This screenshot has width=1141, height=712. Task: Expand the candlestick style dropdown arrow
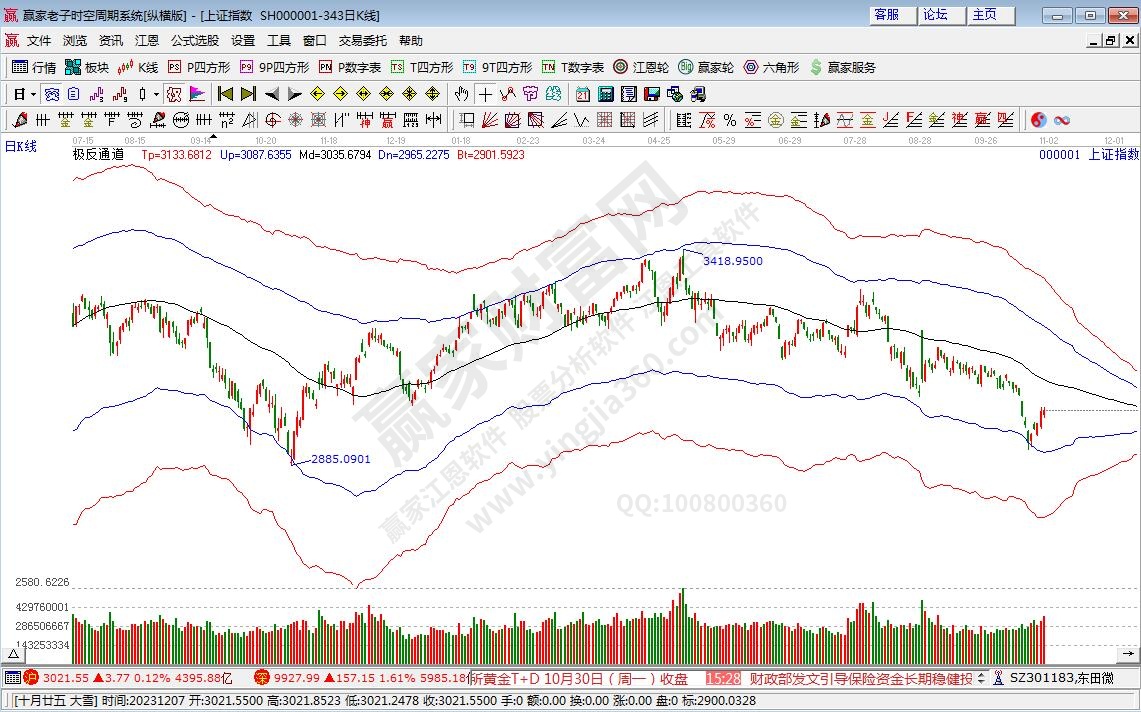coord(156,94)
